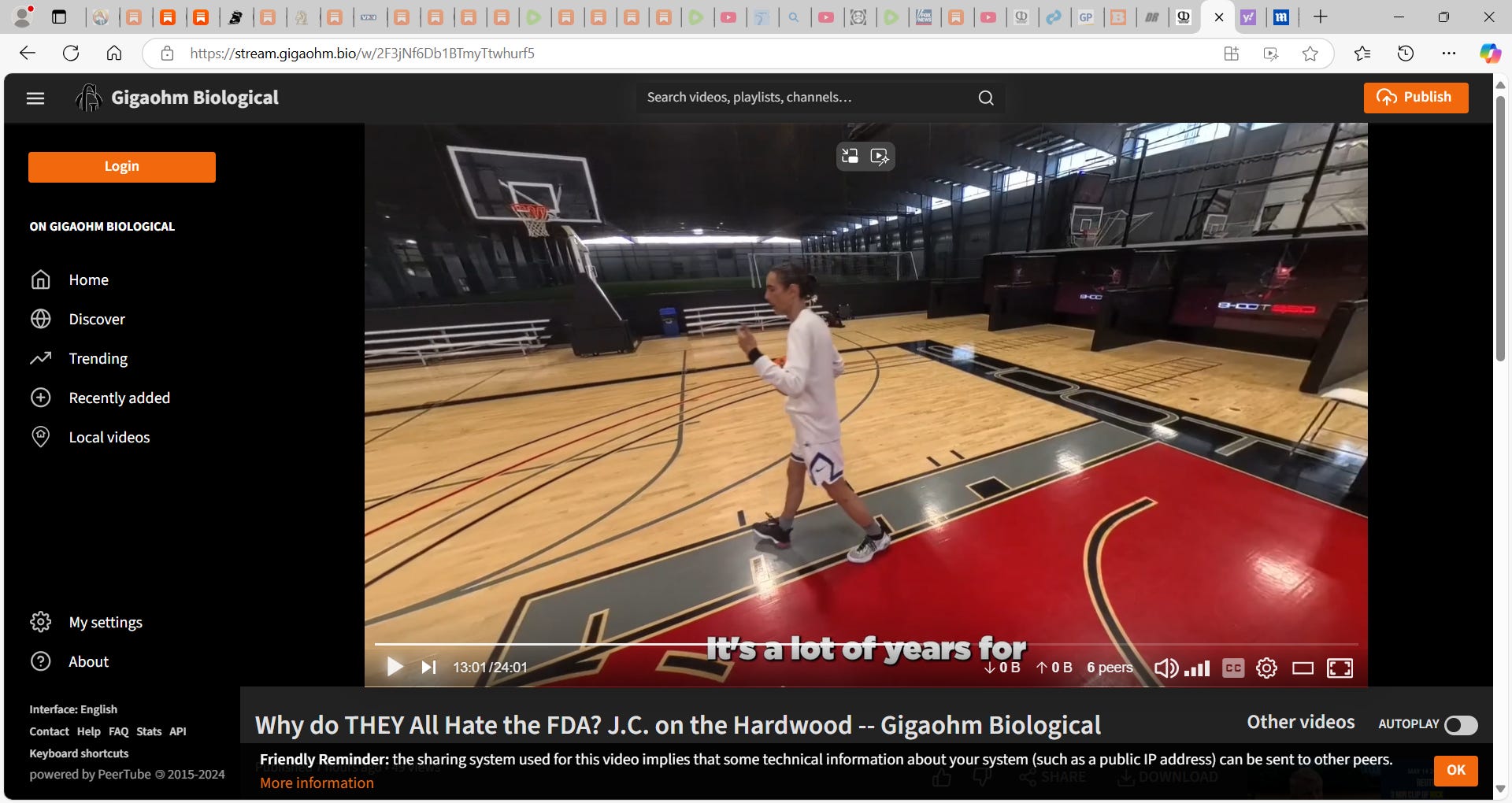Screen dimensions: 1512x803
Task: Click the video progress bar
Action: [x=866, y=644]
